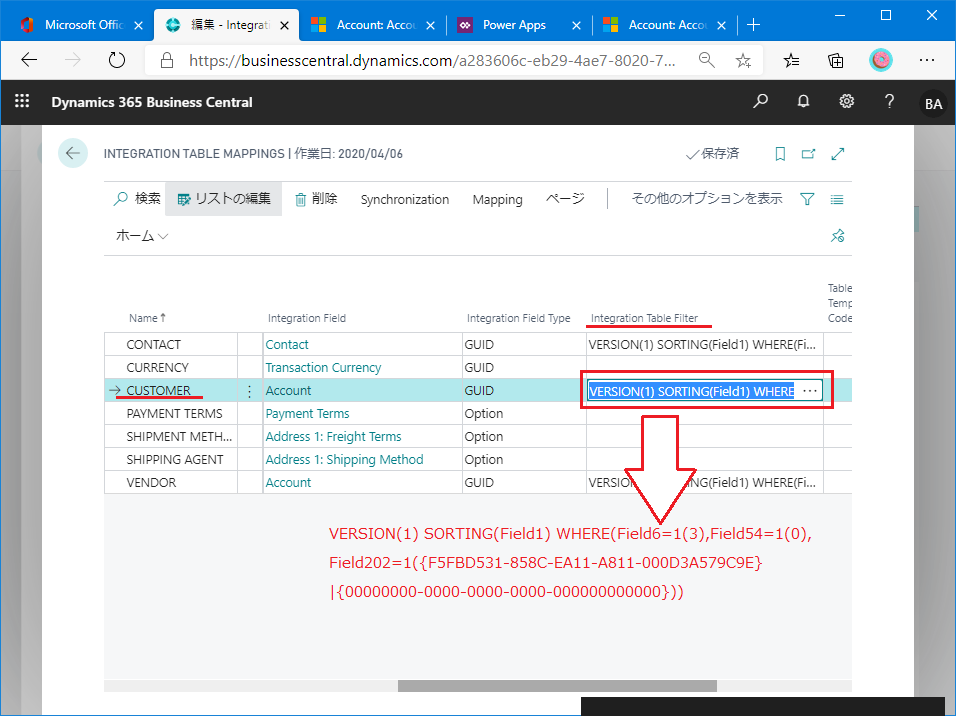View the site lock information
956x716 pixels.
coord(166,60)
